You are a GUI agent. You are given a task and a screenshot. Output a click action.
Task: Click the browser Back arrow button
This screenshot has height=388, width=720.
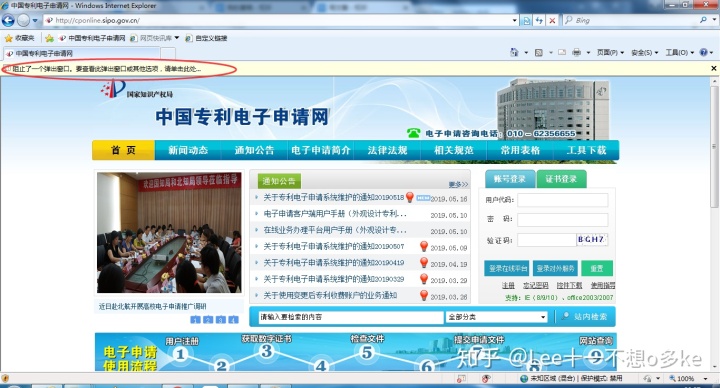tap(8, 20)
